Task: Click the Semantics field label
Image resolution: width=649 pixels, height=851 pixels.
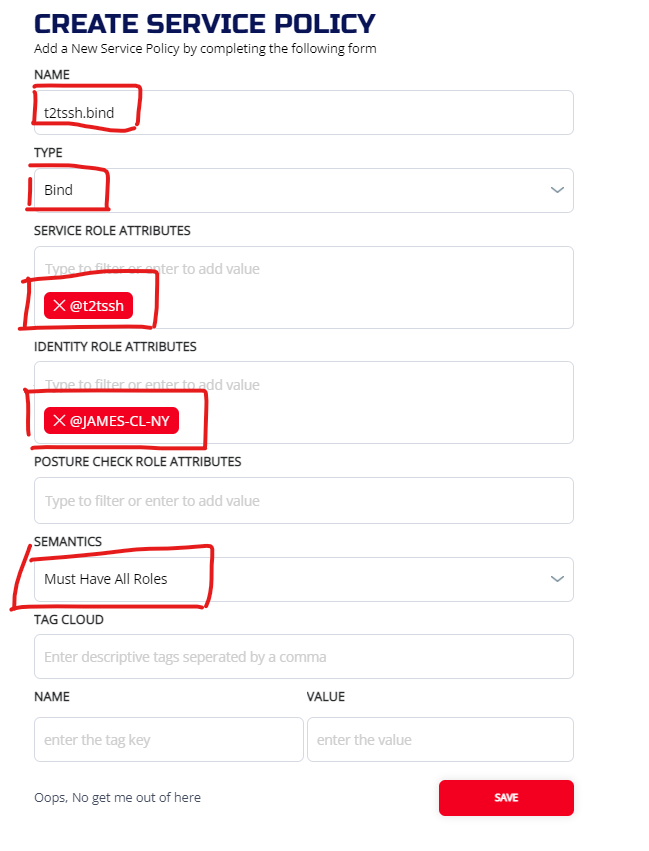Action: (68, 541)
